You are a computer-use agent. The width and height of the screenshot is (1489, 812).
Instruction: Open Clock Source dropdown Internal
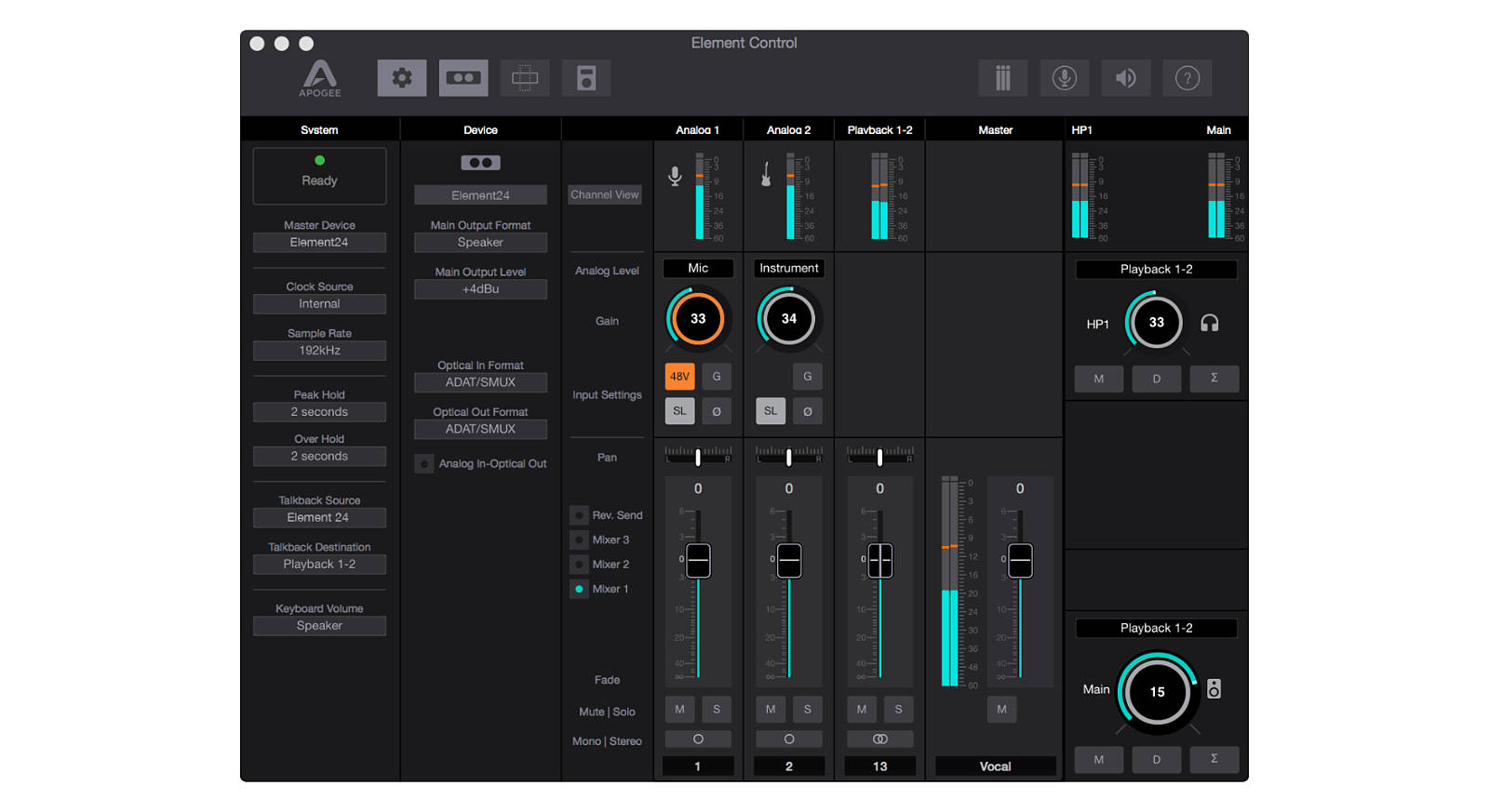tap(319, 304)
